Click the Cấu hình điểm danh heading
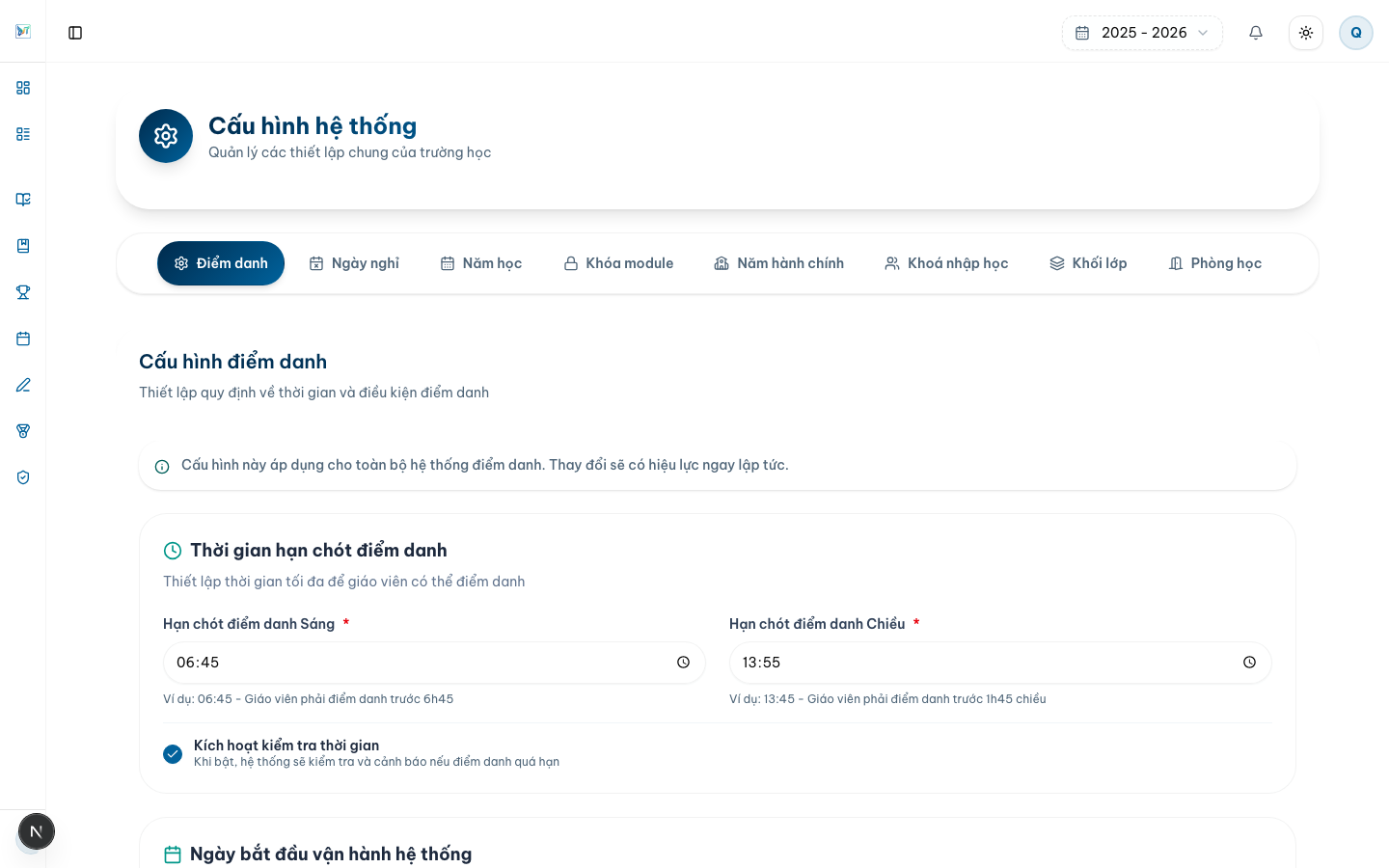The image size is (1389, 868). (232, 362)
